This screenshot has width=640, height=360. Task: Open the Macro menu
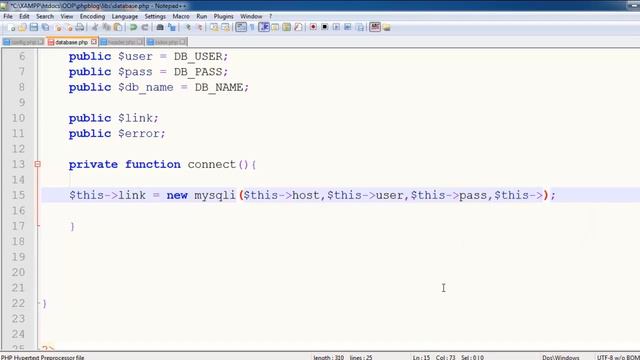(181, 16)
